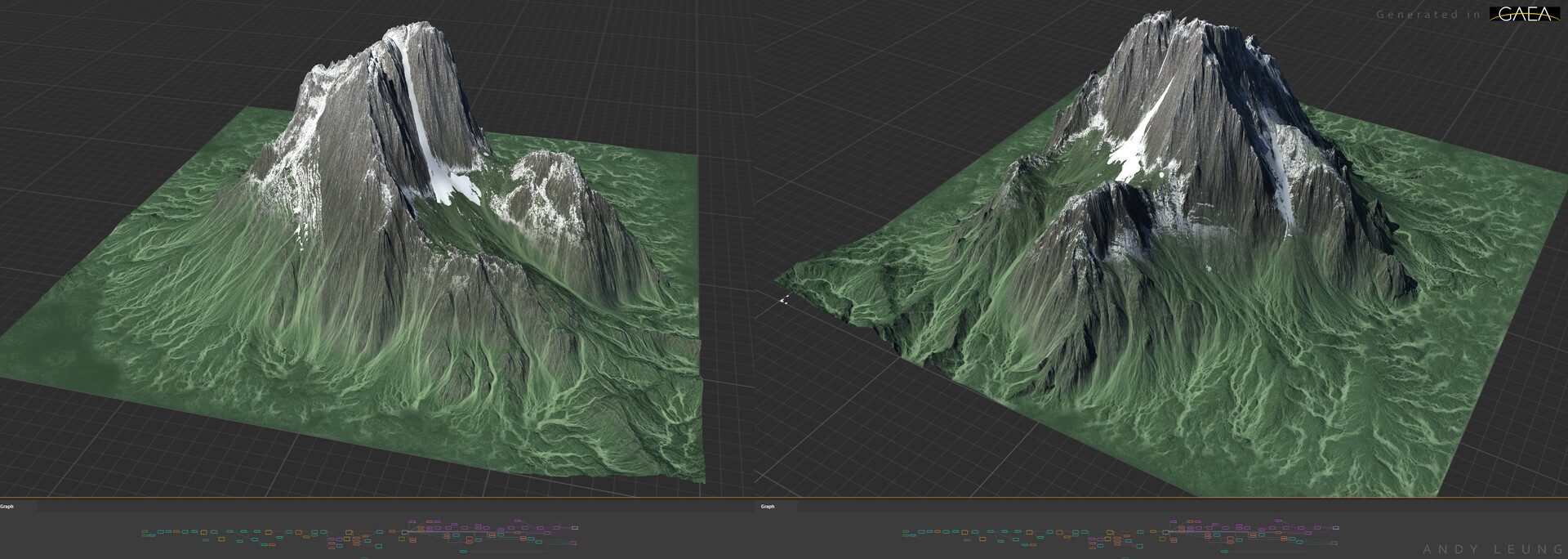This screenshot has height=559, width=1568.
Task: Select the white highlighted node in left graph
Action: 404,532
